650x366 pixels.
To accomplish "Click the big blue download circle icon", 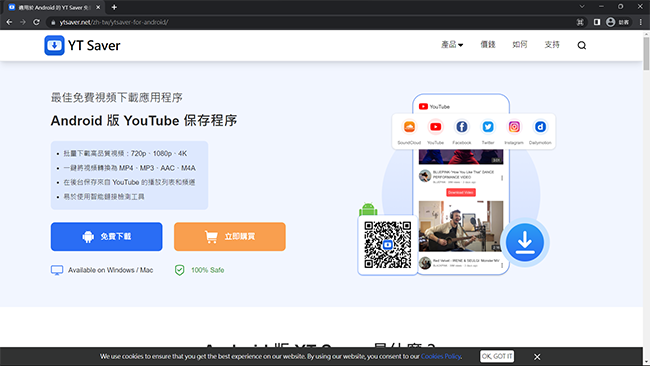I will (525, 242).
